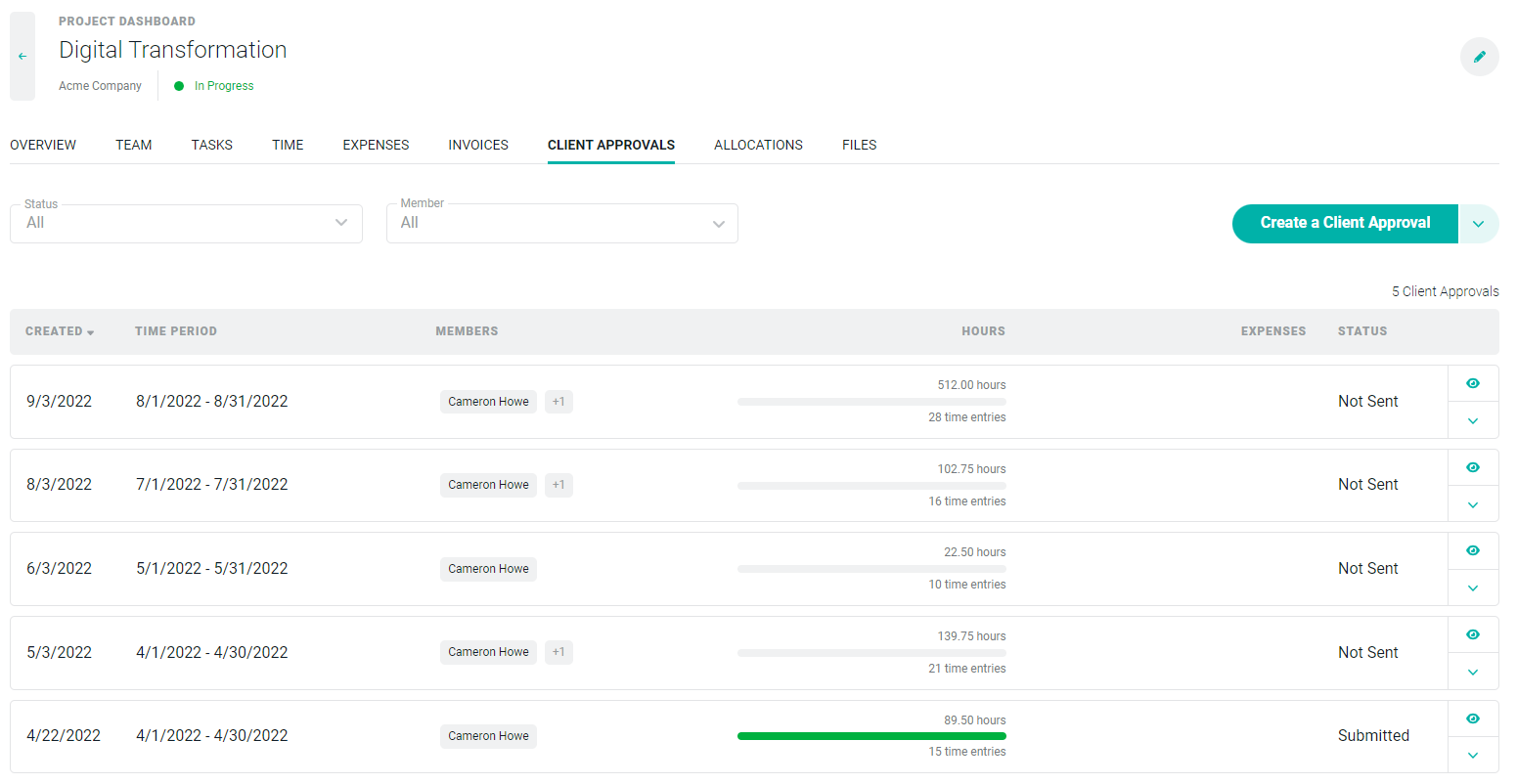This screenshot has width=1517, height=784.
Task: Expand the 6/3/2022 row chevron
Action: pyautogui.click(x=1473, y=588)
